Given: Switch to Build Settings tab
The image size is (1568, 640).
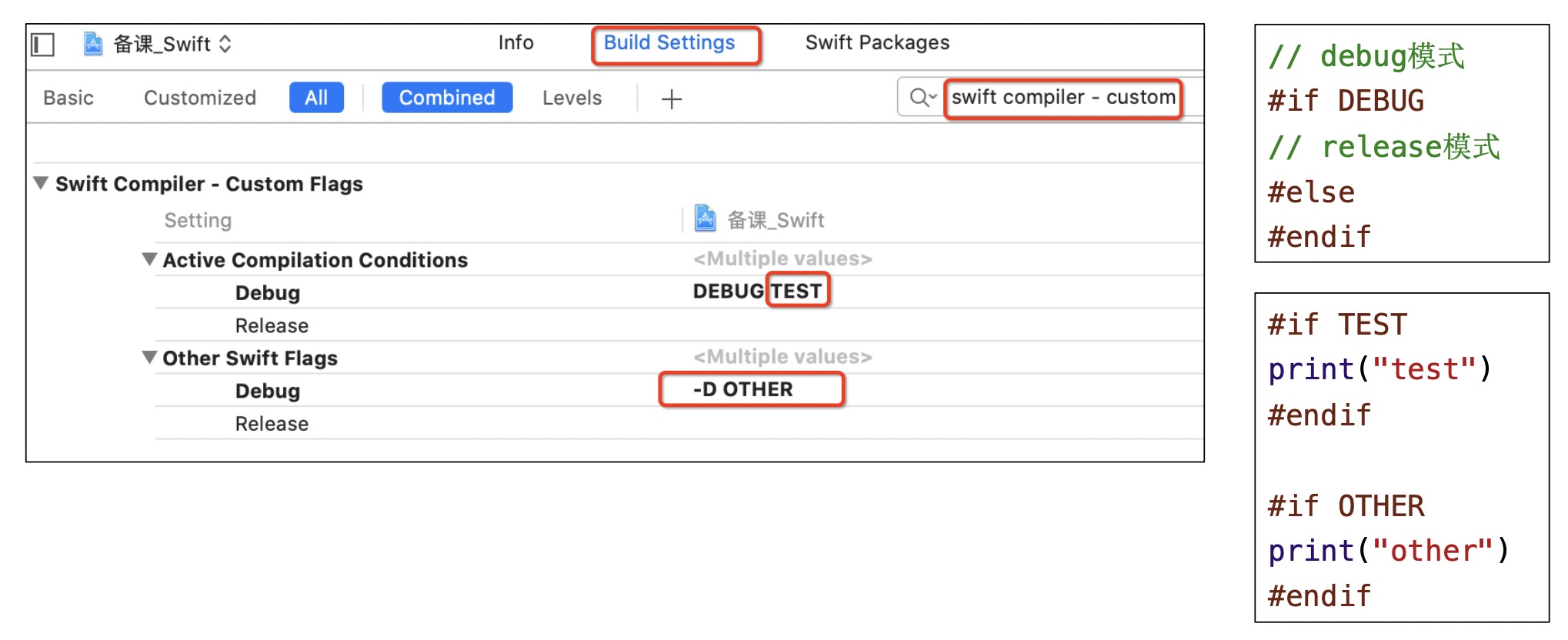Looking at the screenshot, I should [669, 43].
